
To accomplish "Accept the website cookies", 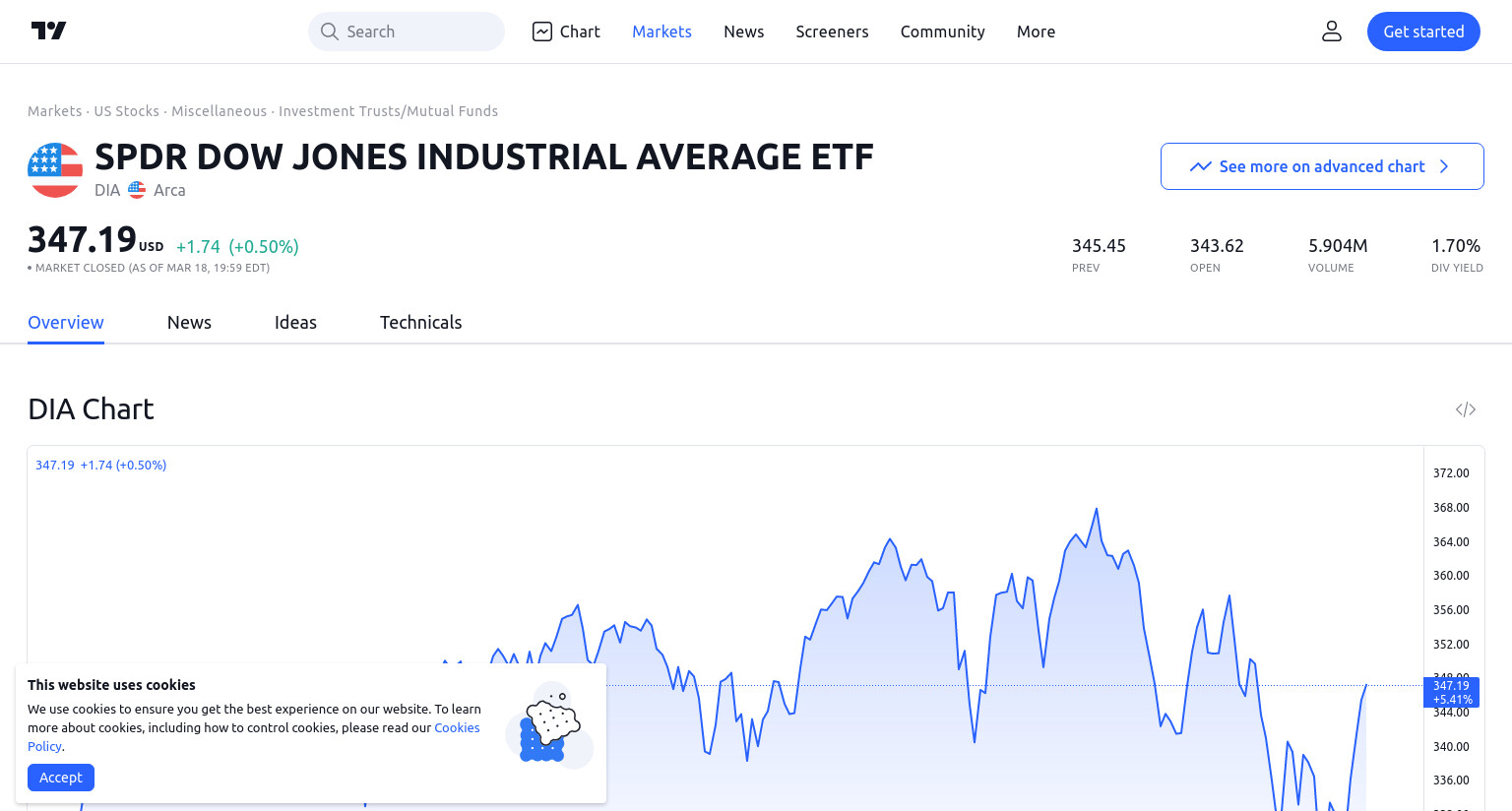I will (x=61, y=778).
